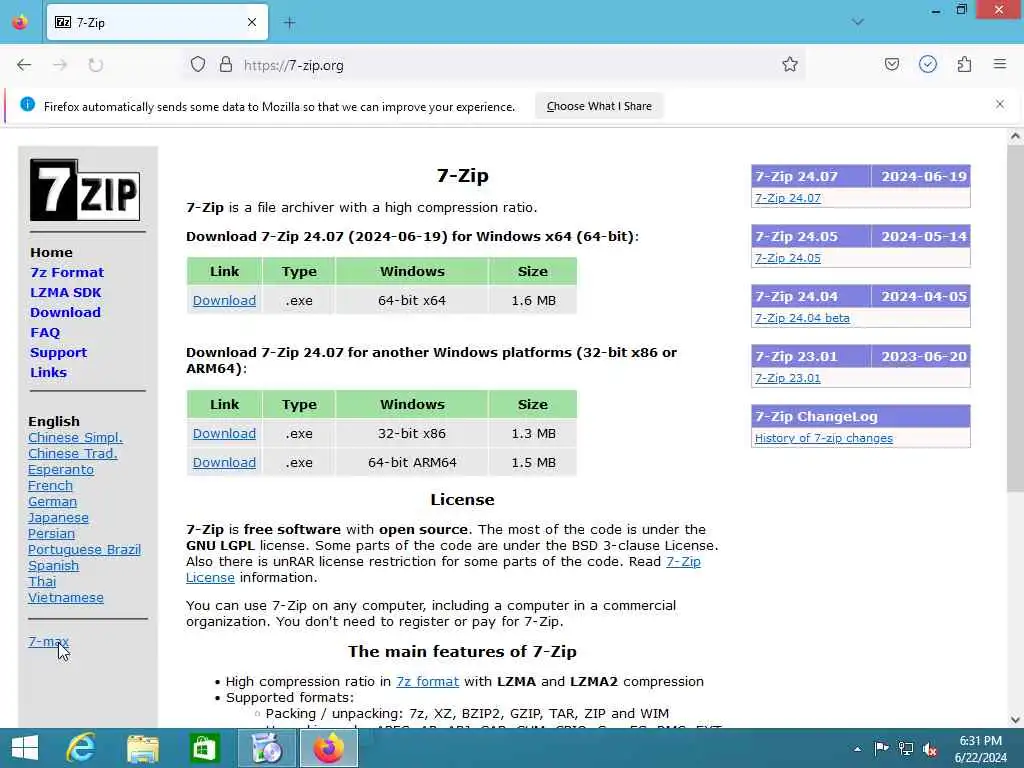Open the Extensions puzzle icon
1024x768 pixels.
tap(964, 64)
